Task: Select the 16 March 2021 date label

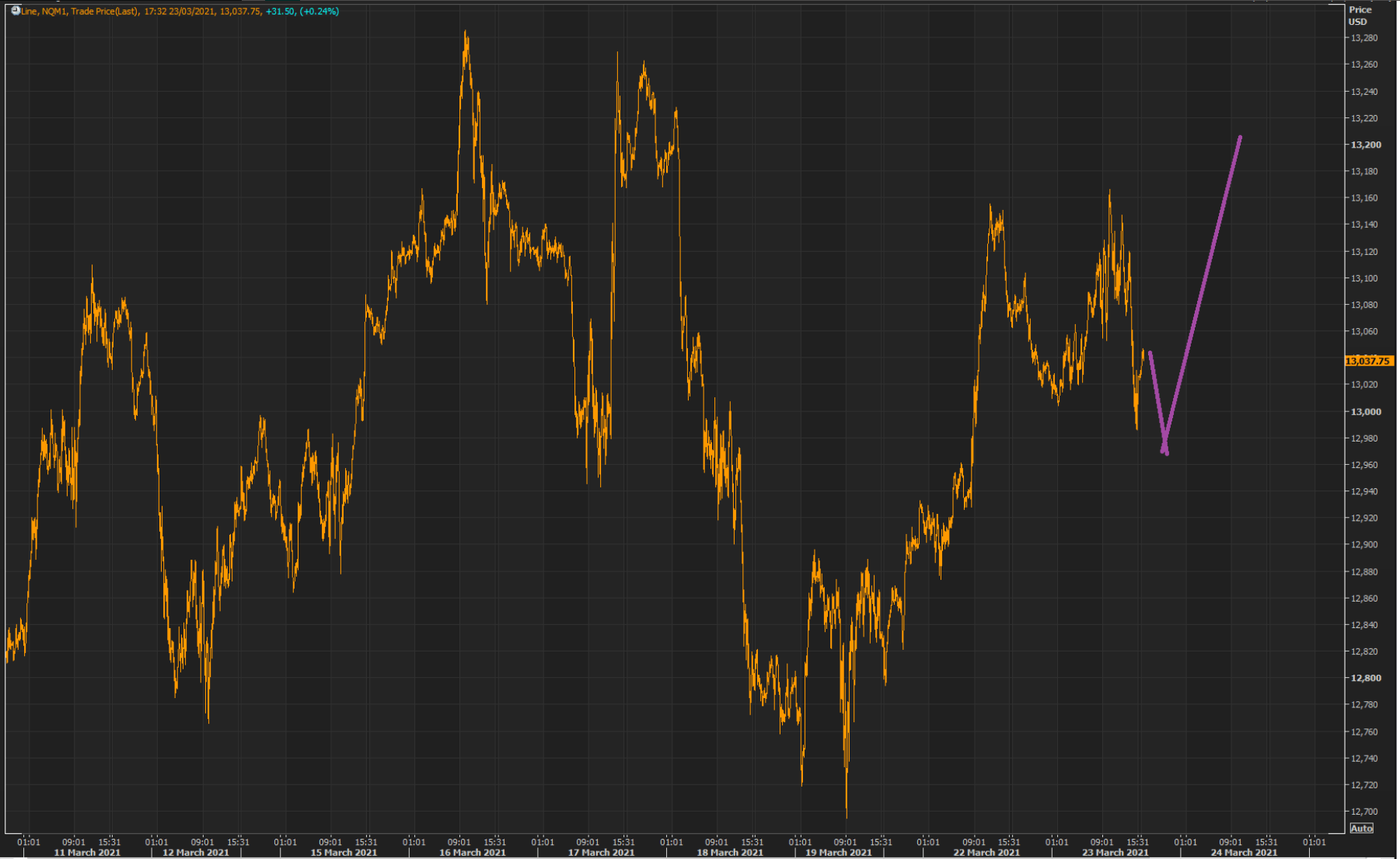Action: 473,853
